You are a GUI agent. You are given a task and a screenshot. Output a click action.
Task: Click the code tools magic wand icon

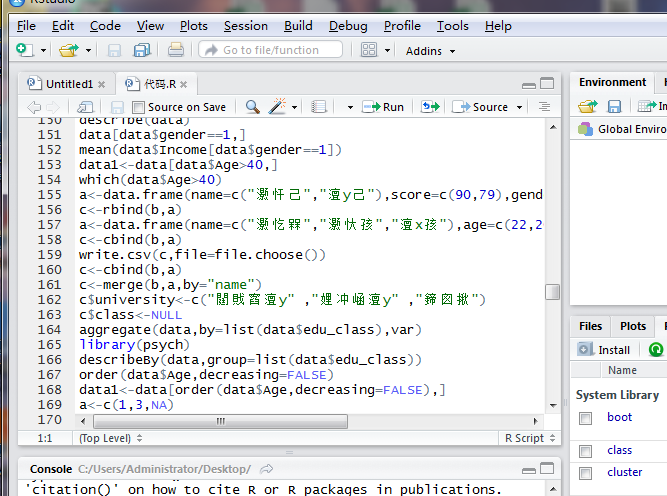coord(277,106)
